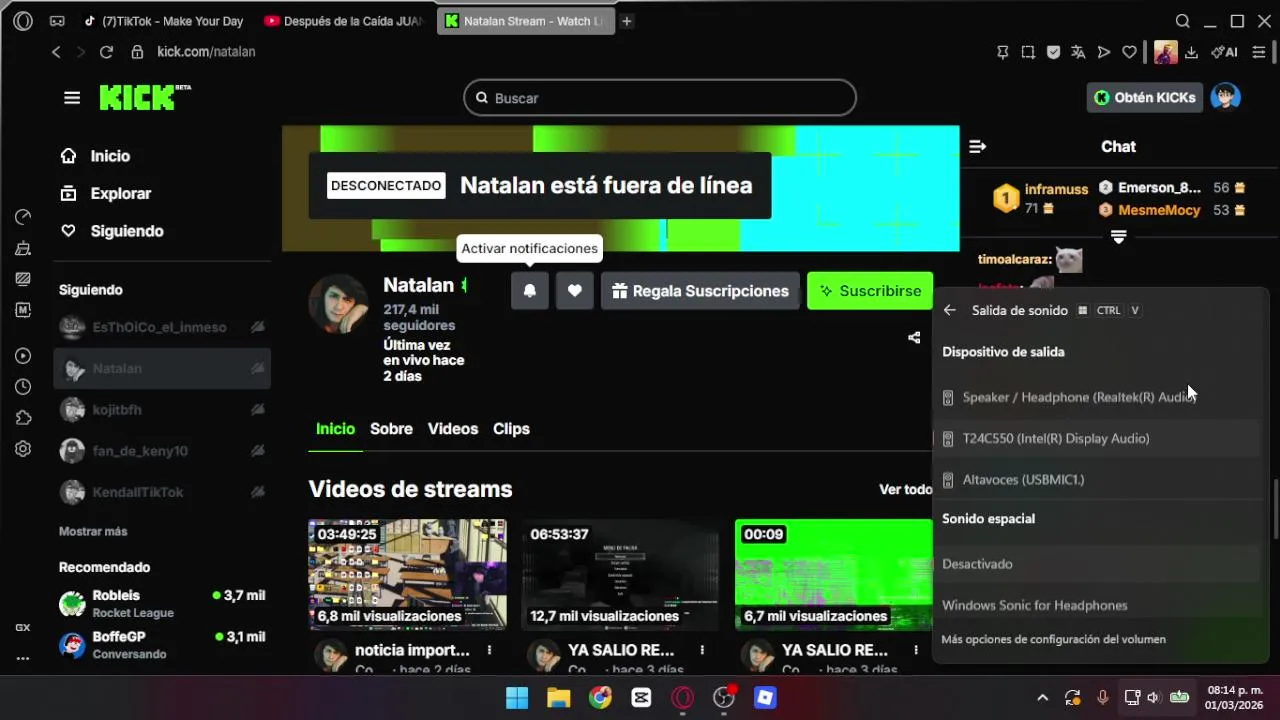Switch to the Clips channel tab
Viewport: 1280px width, 720px height.
[511, 428]
